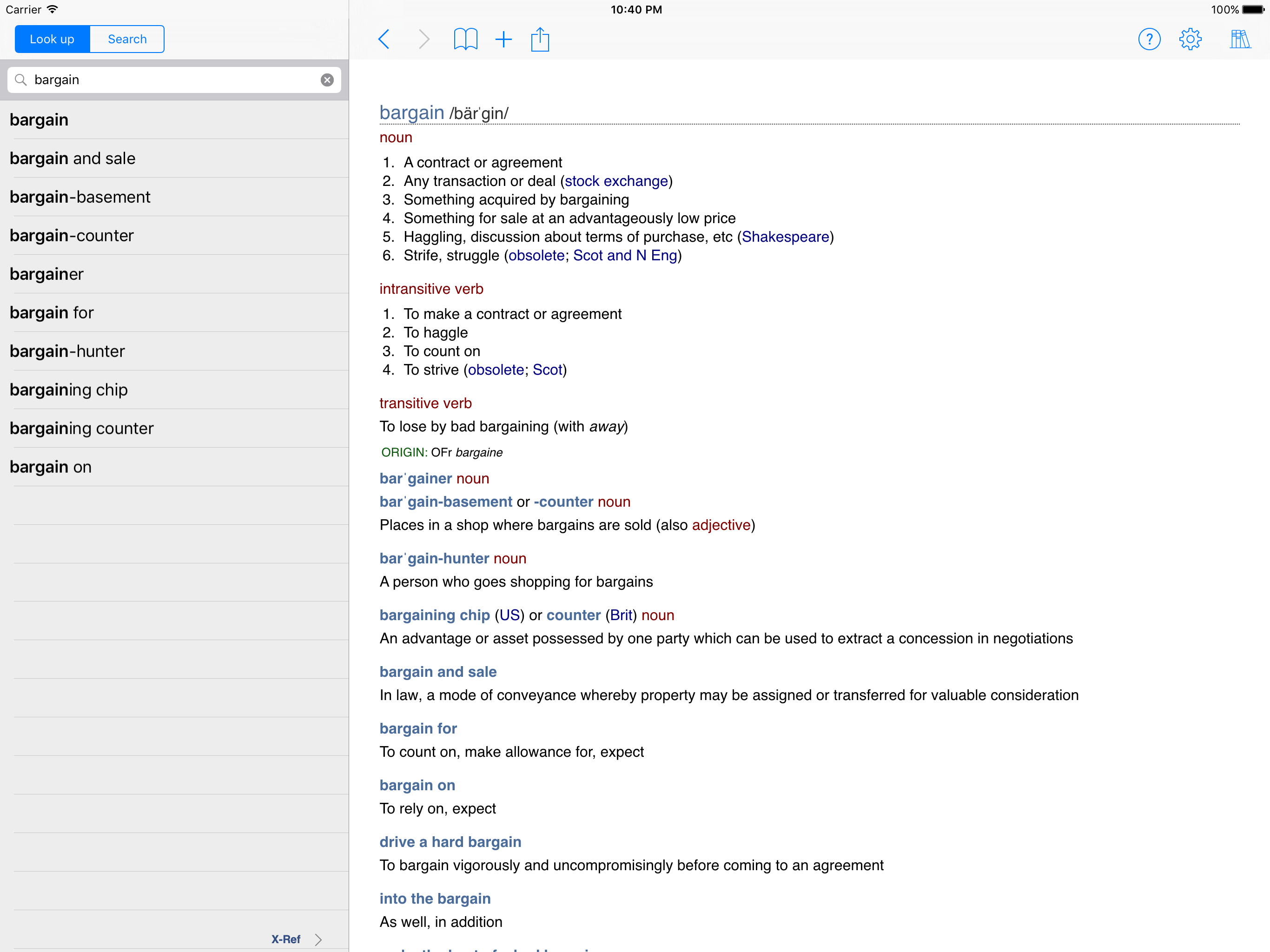Go back with the left arrow
Image resolution: width=1270 pixels, height=952 pixels.
tap(384, 39)
